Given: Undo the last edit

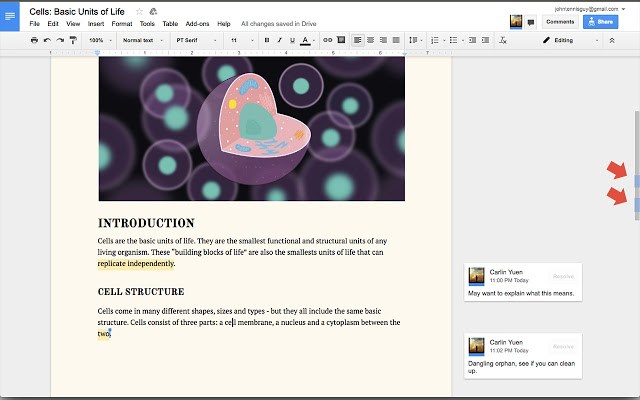Looking at the screenshot, I should tap(47, 40).
